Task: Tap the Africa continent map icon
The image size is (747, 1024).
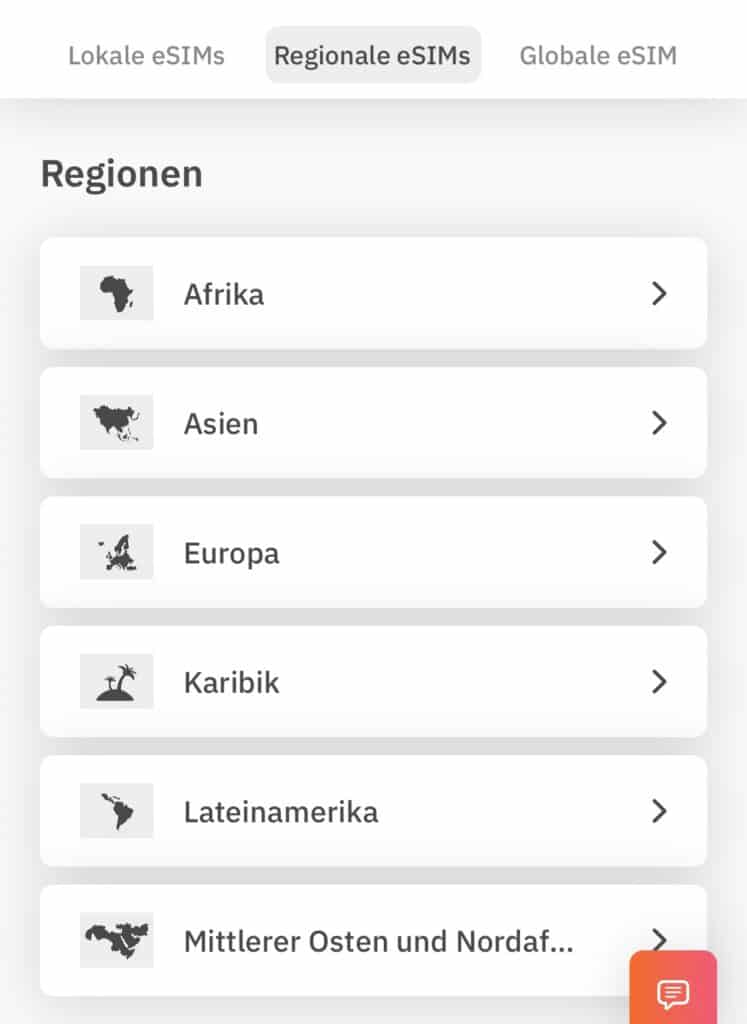Action: [116, 293]
